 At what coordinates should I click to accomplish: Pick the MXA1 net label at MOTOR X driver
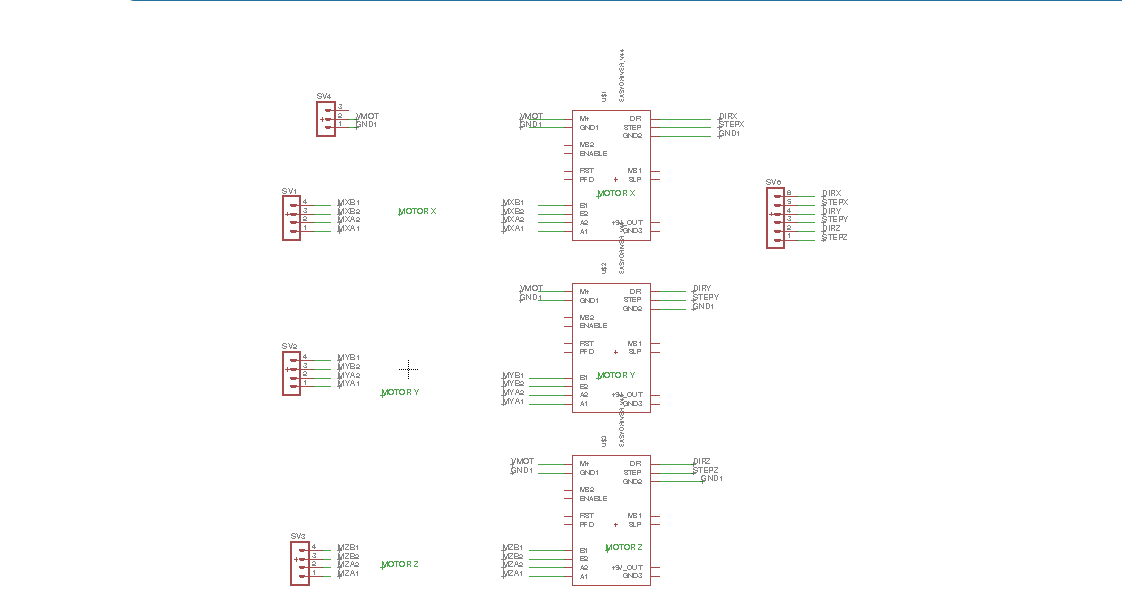click(513, 229)
